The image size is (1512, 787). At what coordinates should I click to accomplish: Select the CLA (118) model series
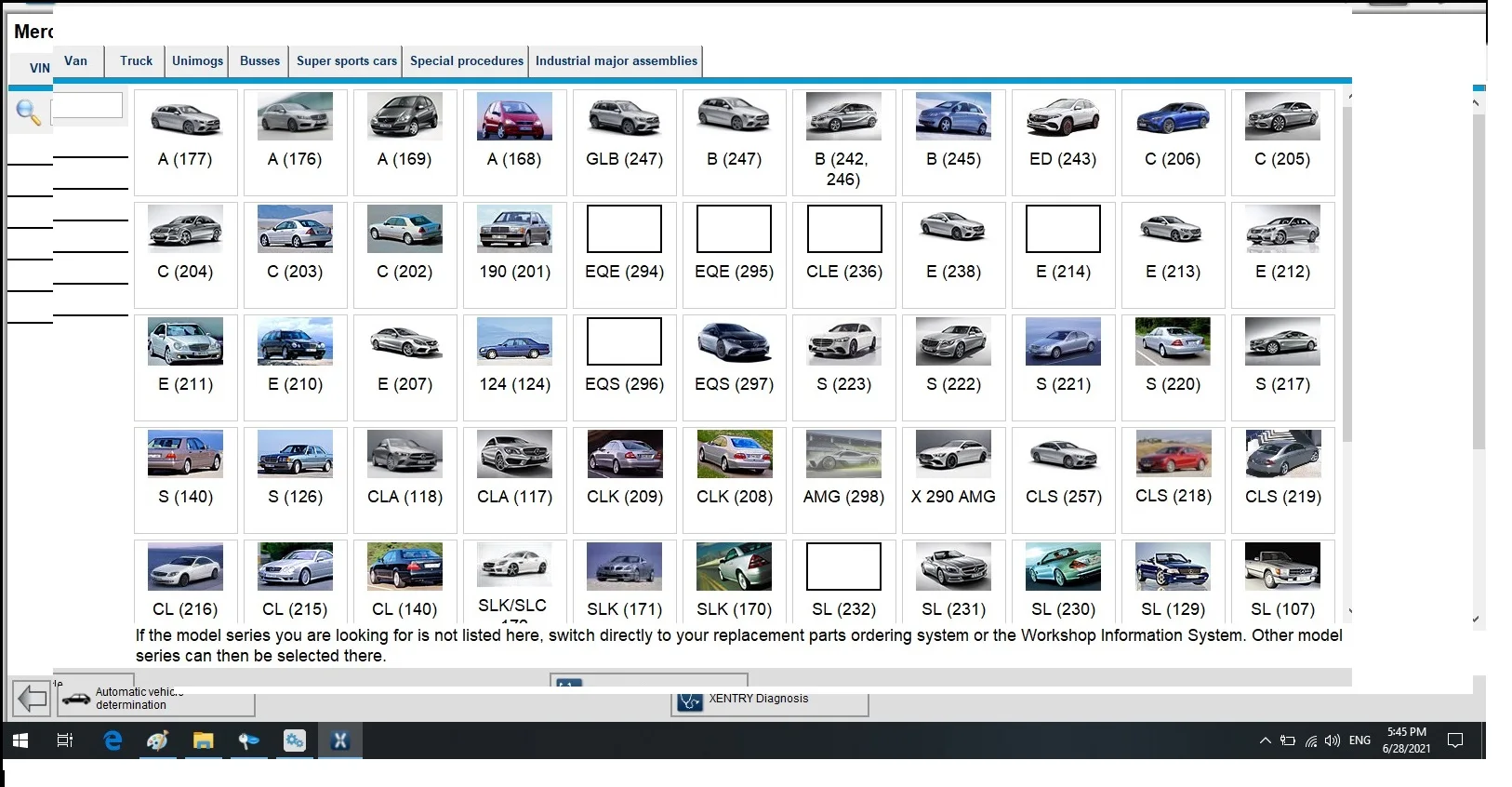click(x=405, y=480)
